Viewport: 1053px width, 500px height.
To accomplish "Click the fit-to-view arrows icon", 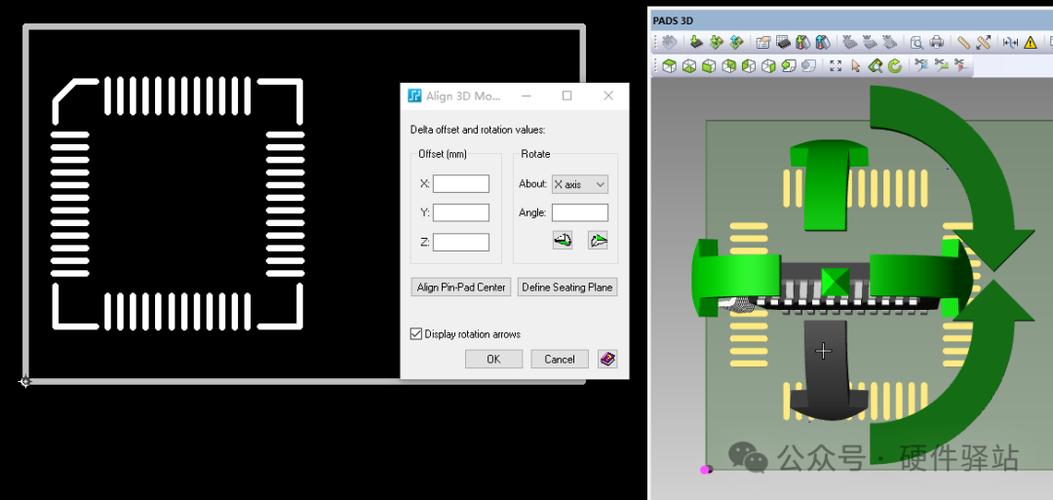I will [x=835, y=66].
